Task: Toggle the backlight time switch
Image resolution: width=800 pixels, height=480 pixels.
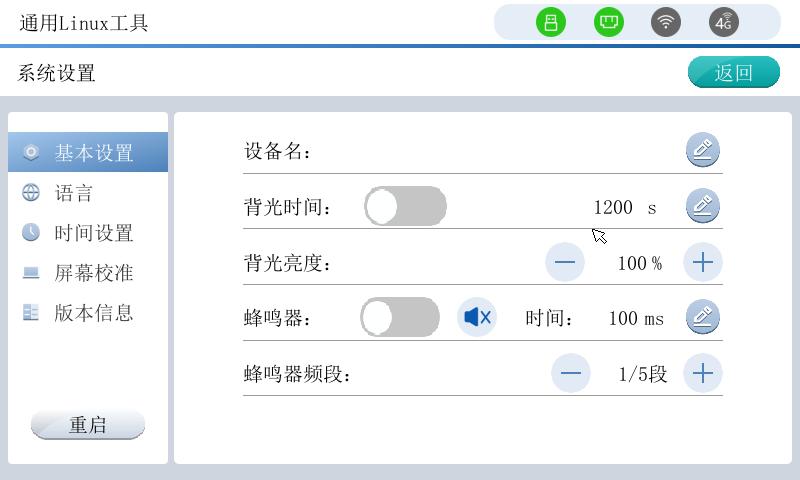Action: coord(405,207)
